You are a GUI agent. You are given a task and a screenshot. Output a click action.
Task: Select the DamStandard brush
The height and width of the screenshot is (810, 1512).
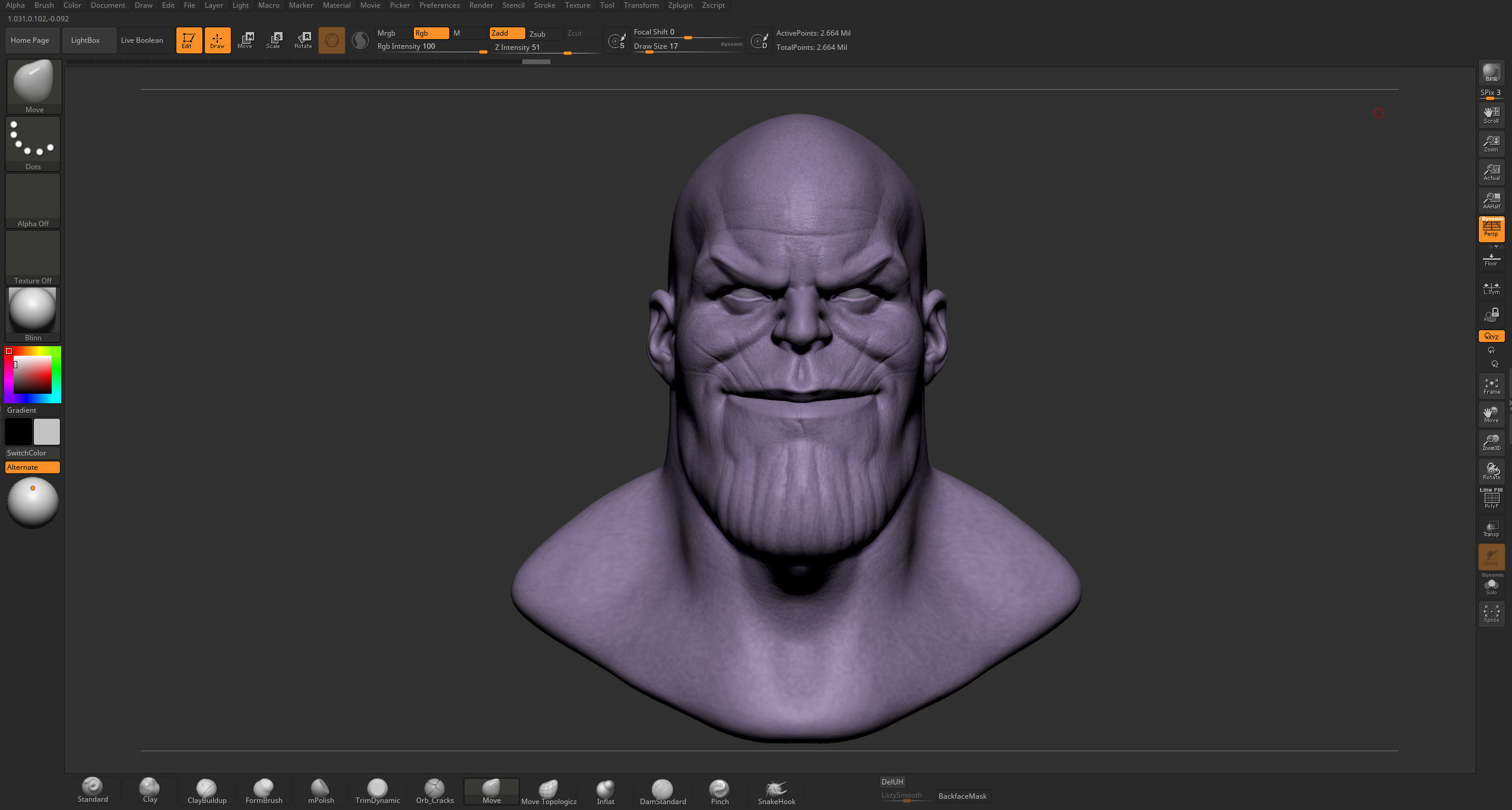(x=663, y=791)
